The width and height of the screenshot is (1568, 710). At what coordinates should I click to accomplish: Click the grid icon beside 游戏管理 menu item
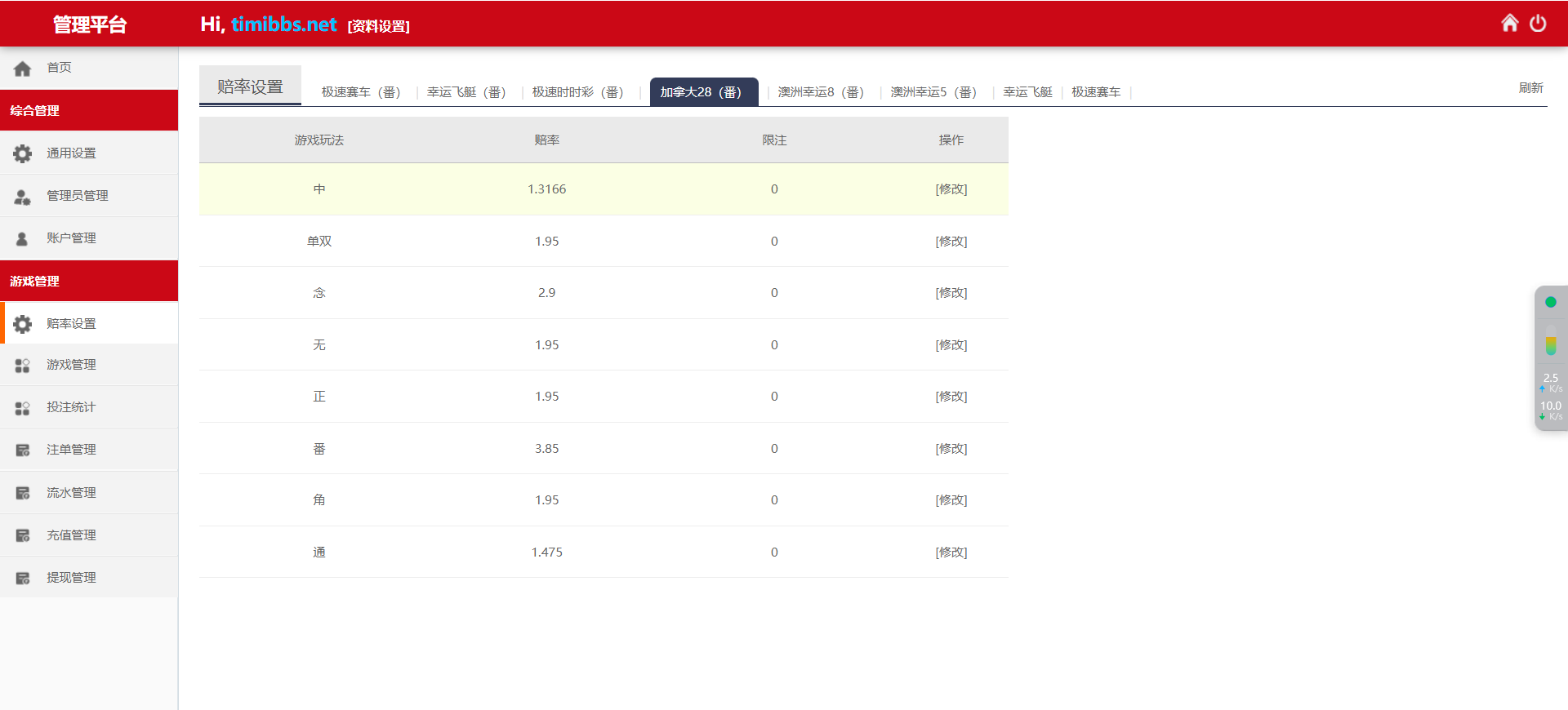pyautogui.click(x=23, y=366)
